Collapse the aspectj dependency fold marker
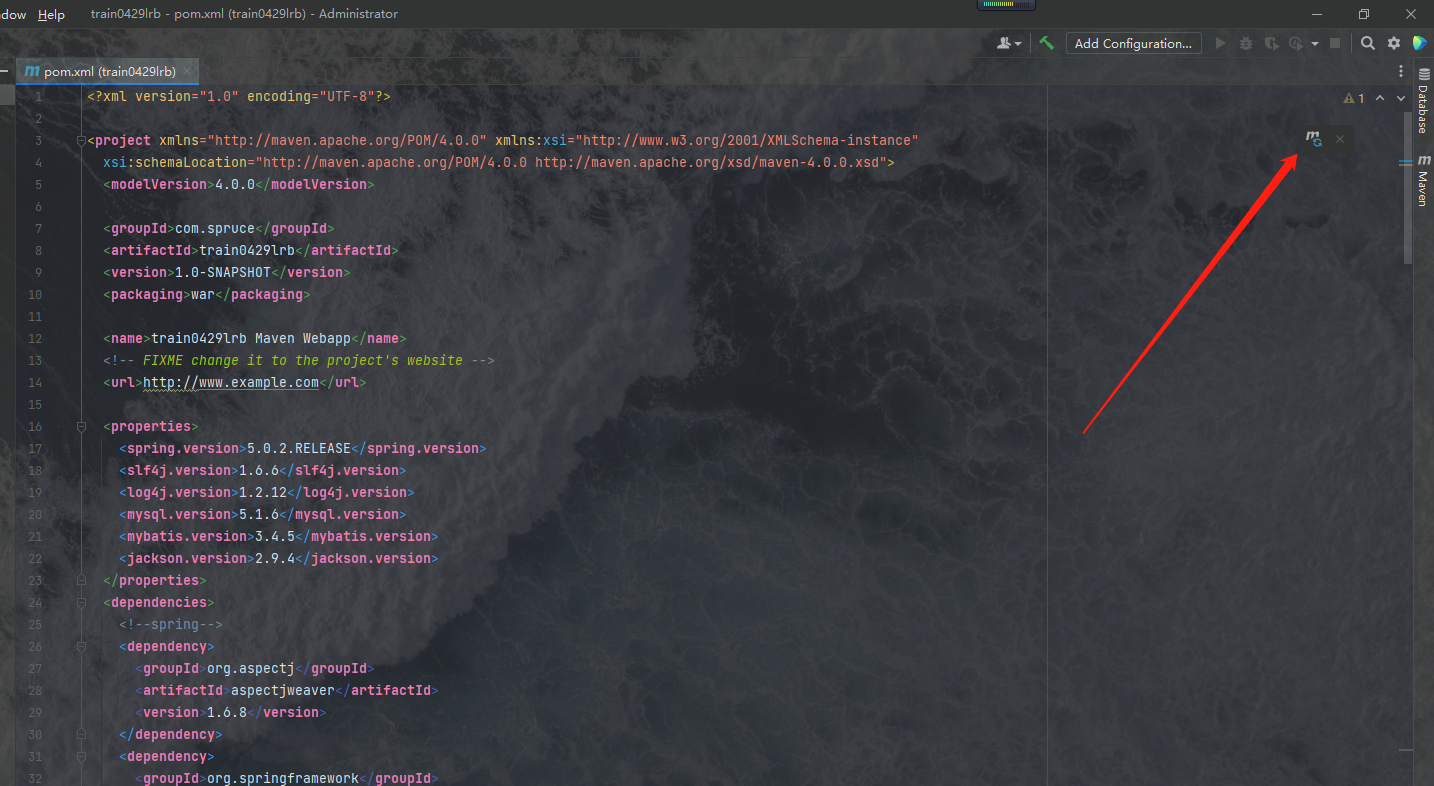 83,646
